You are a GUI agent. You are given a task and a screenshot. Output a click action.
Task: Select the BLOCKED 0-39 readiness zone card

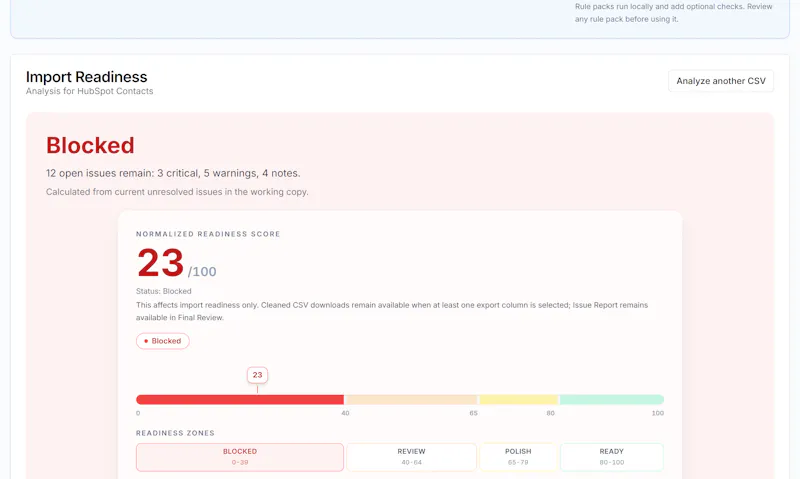[240, 457]
